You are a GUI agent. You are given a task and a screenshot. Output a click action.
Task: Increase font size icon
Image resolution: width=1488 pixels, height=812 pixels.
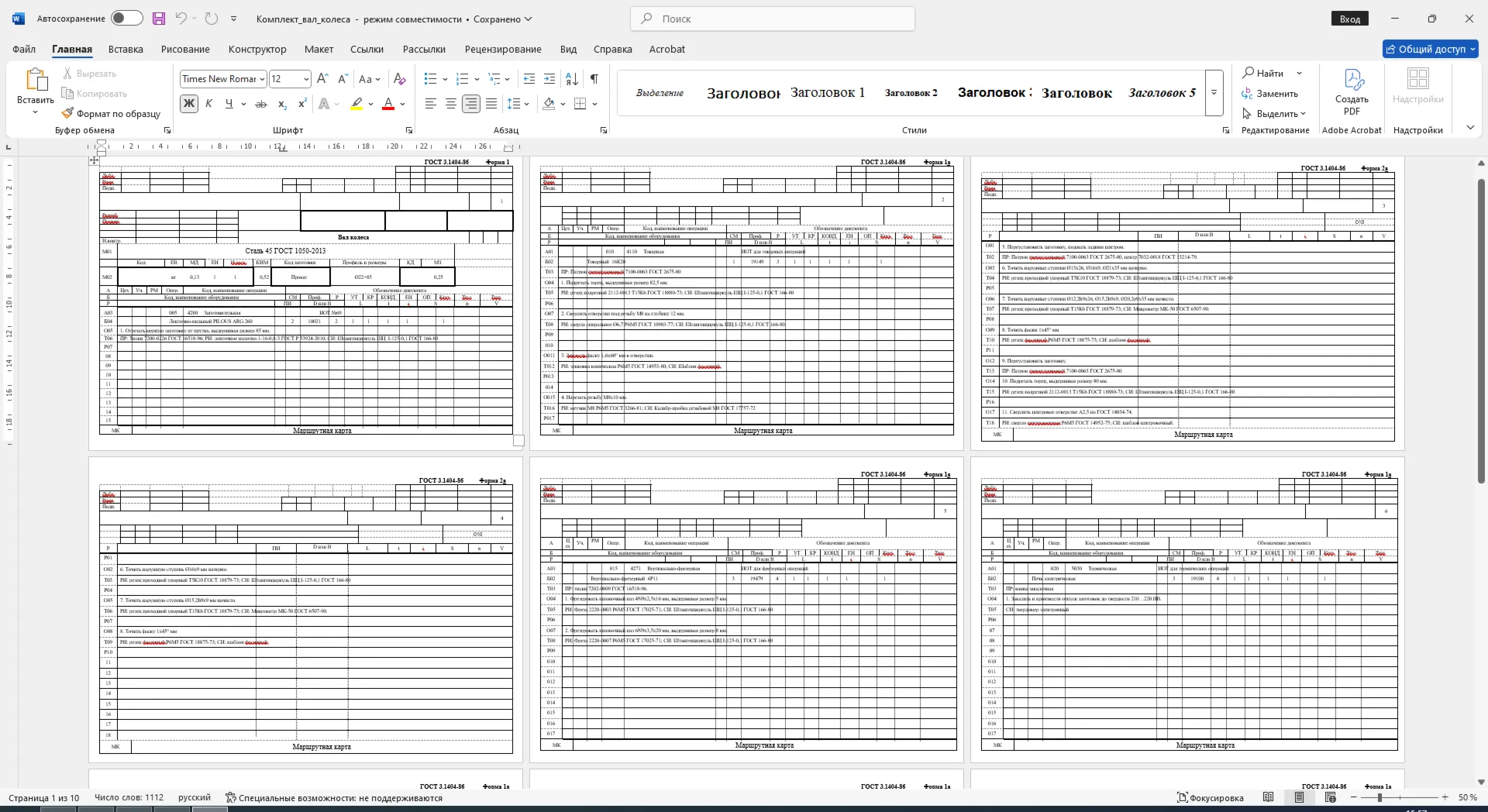point(322,79)
